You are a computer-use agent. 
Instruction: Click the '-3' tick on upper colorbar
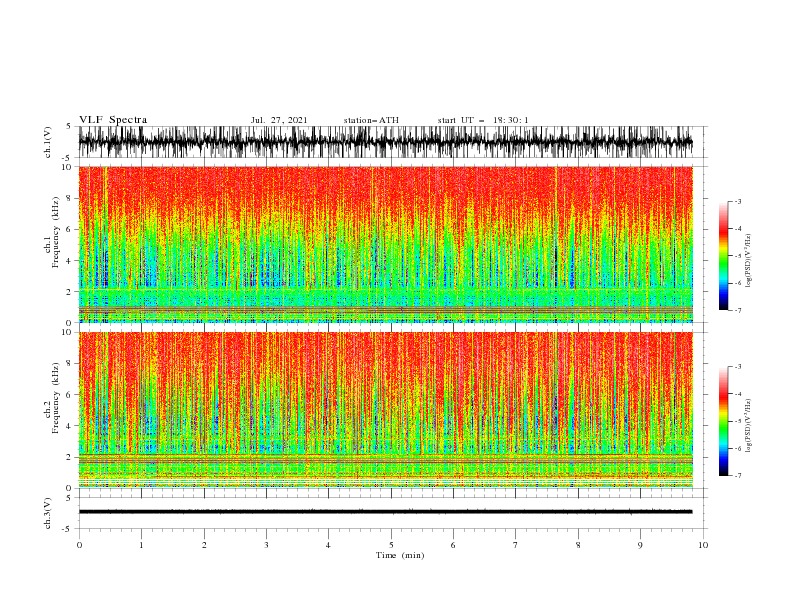pyautogui.click(x=737, y=201)
